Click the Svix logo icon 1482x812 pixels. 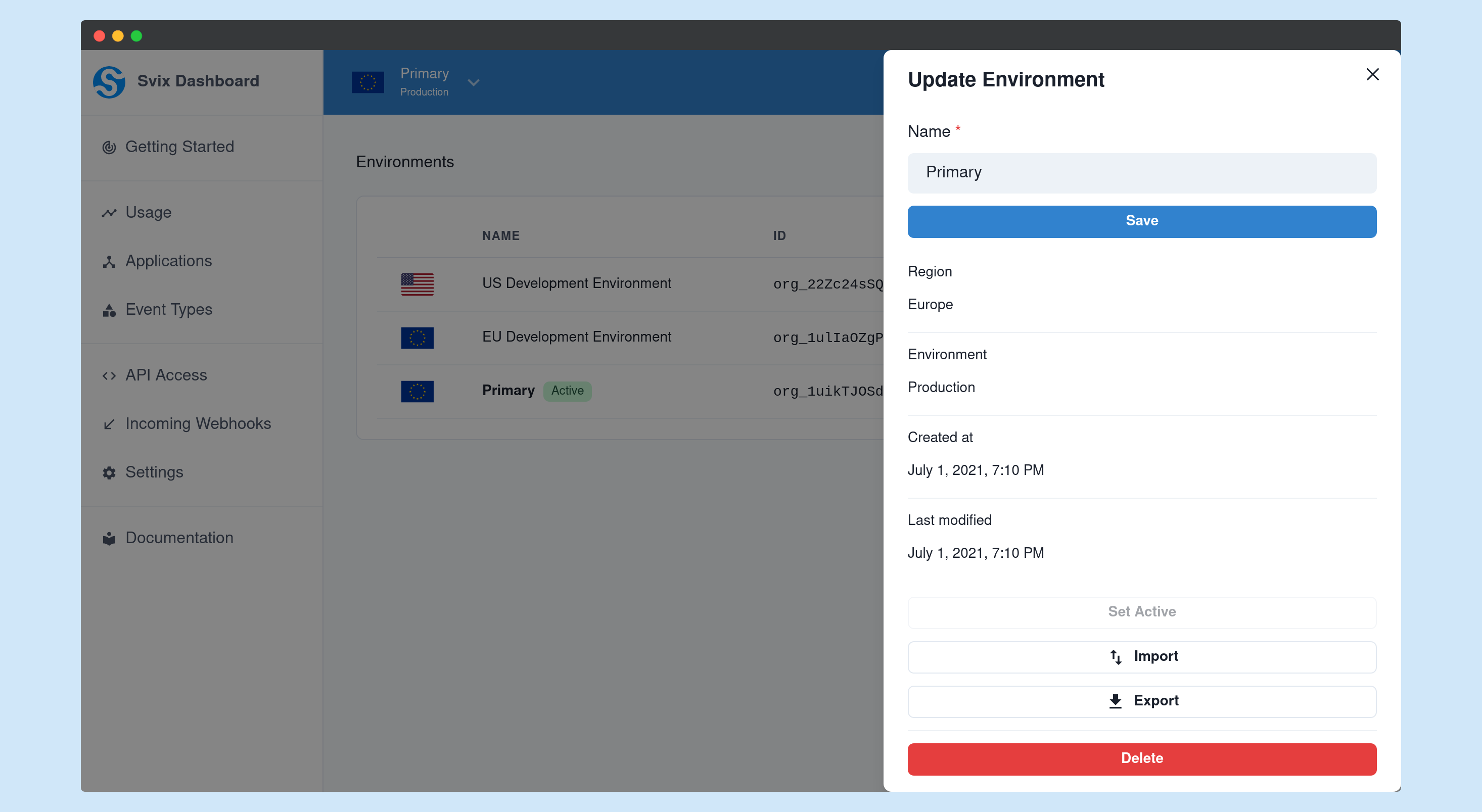109,82
